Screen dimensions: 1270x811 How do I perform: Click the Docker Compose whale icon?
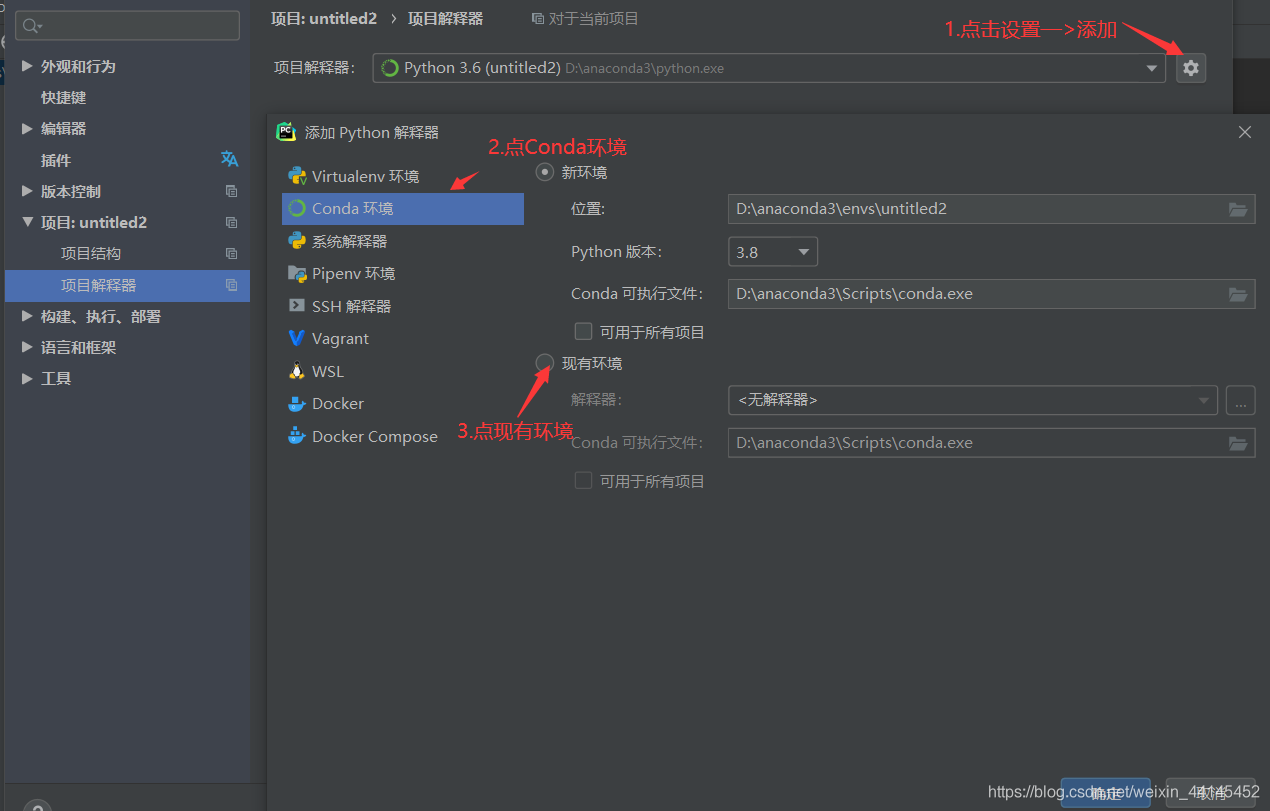point(297,436)
